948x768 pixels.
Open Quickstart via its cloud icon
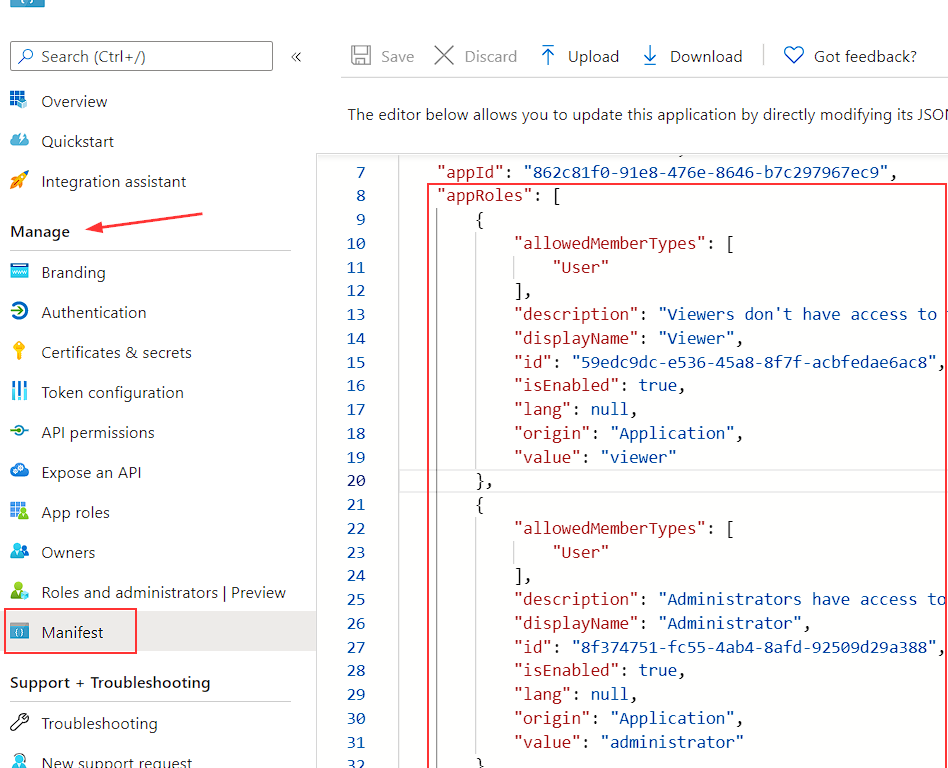coord(19,141)
